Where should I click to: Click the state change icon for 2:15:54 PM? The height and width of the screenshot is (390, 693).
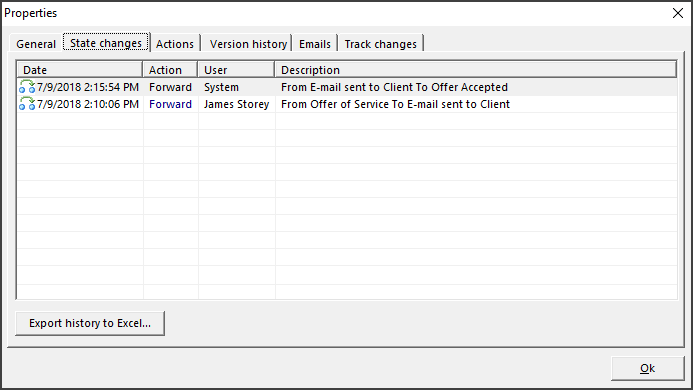pos(27,87)
